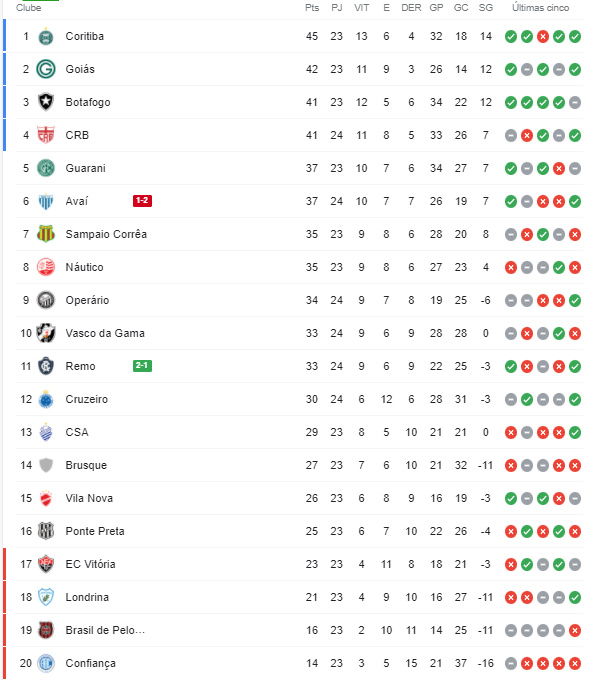Open the Náutico team link
602x680 pixels.
(85, 267)
